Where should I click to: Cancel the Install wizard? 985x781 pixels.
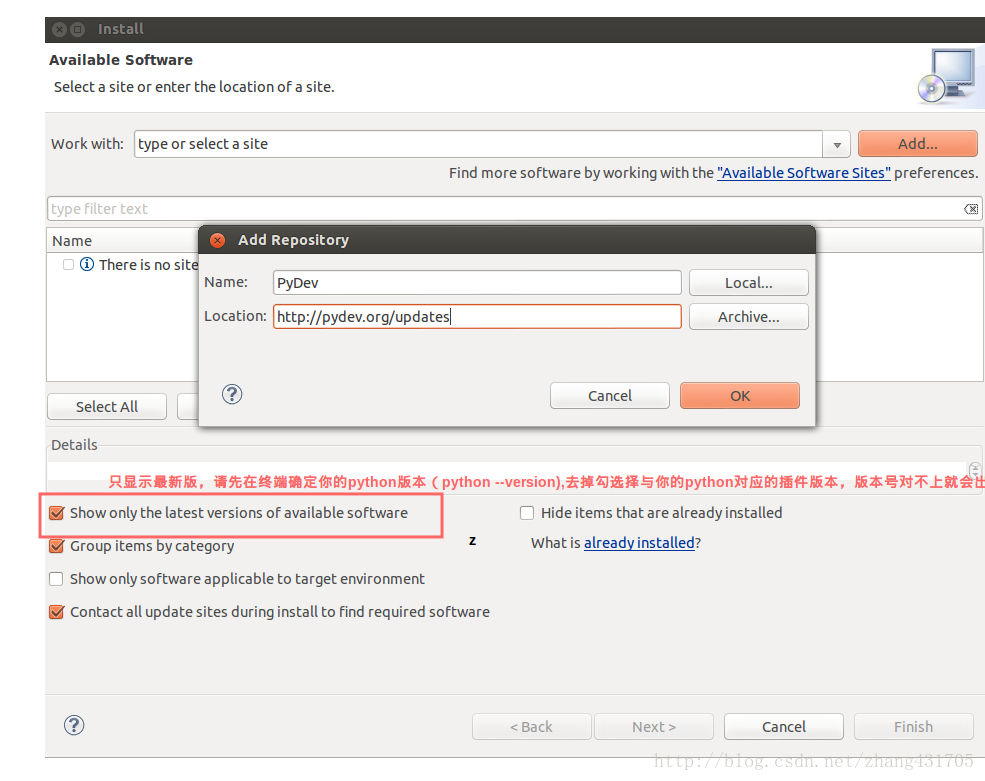(783, 727)
